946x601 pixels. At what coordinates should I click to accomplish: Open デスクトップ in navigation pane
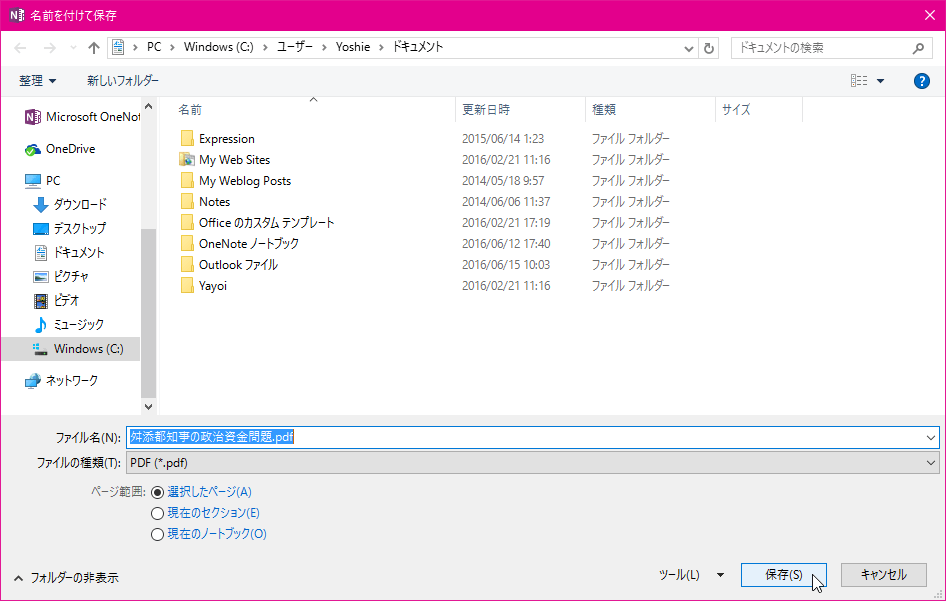coord(69,229)
